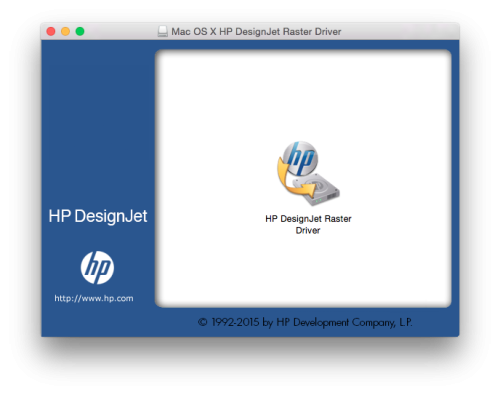Zoom the window with the green button

click(80, 31)
